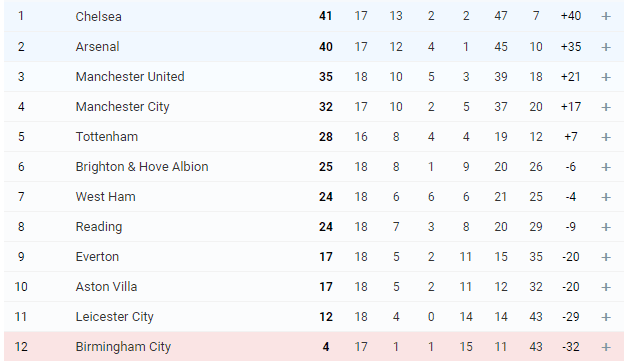This screenshot has width=624, height=361.
Task: Click plus icon in Manchester City row
Action: (606, 107)
